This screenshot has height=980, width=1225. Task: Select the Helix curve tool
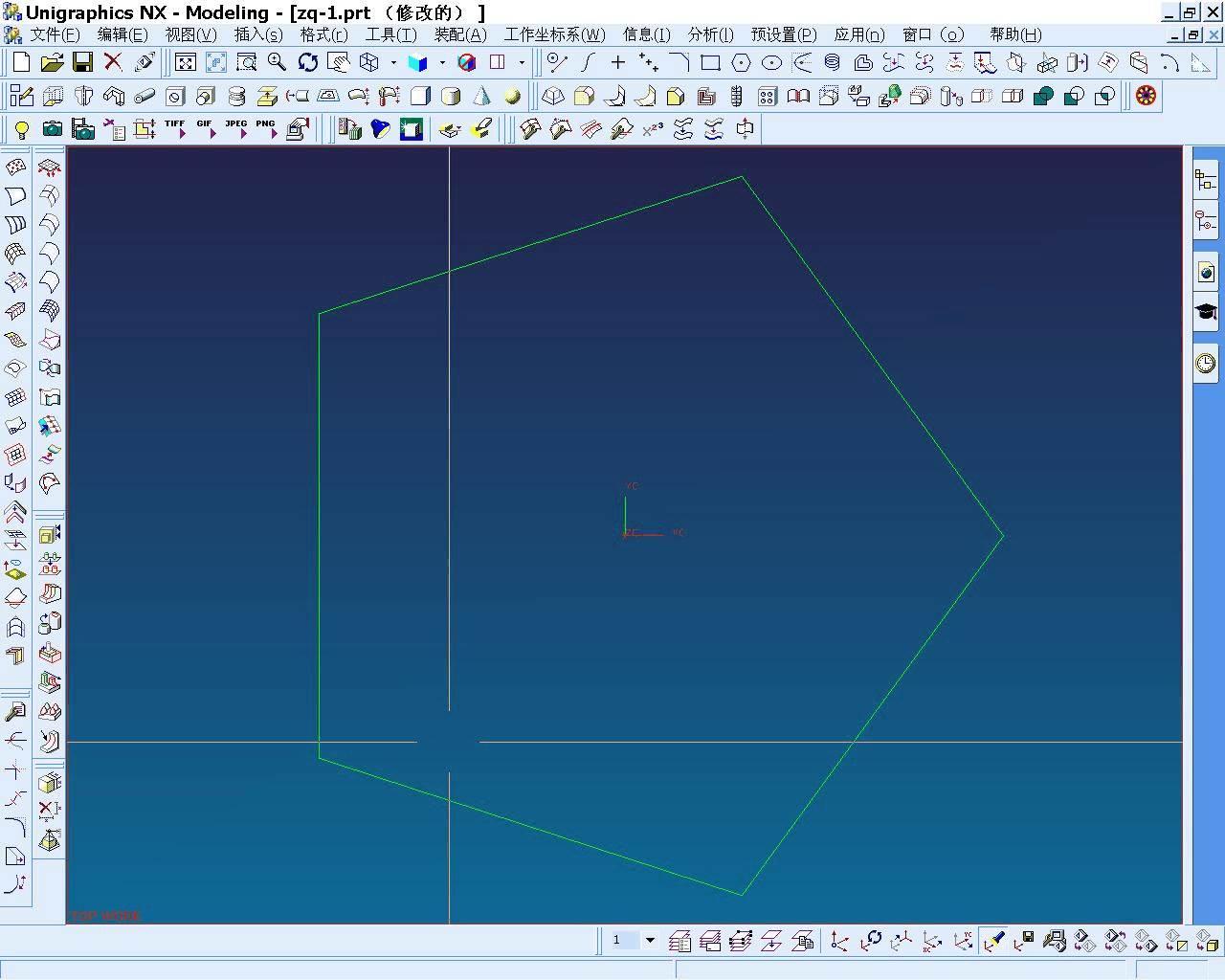[833, 62]
